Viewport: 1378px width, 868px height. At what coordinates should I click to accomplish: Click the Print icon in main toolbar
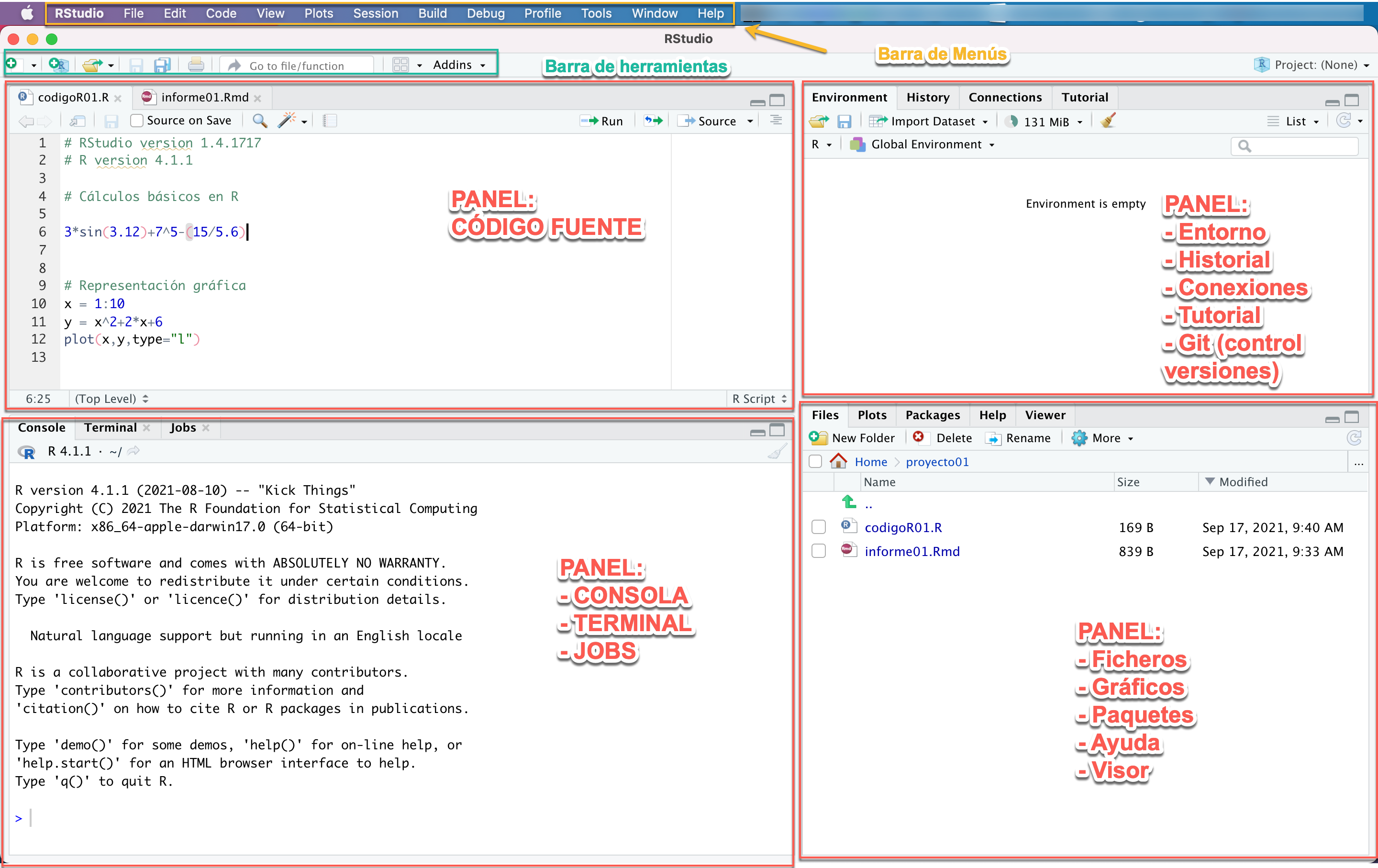[196, 65]
